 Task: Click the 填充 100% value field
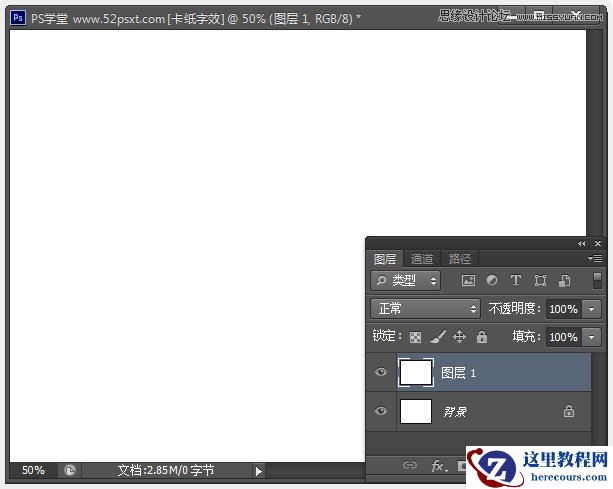[564, 337]
